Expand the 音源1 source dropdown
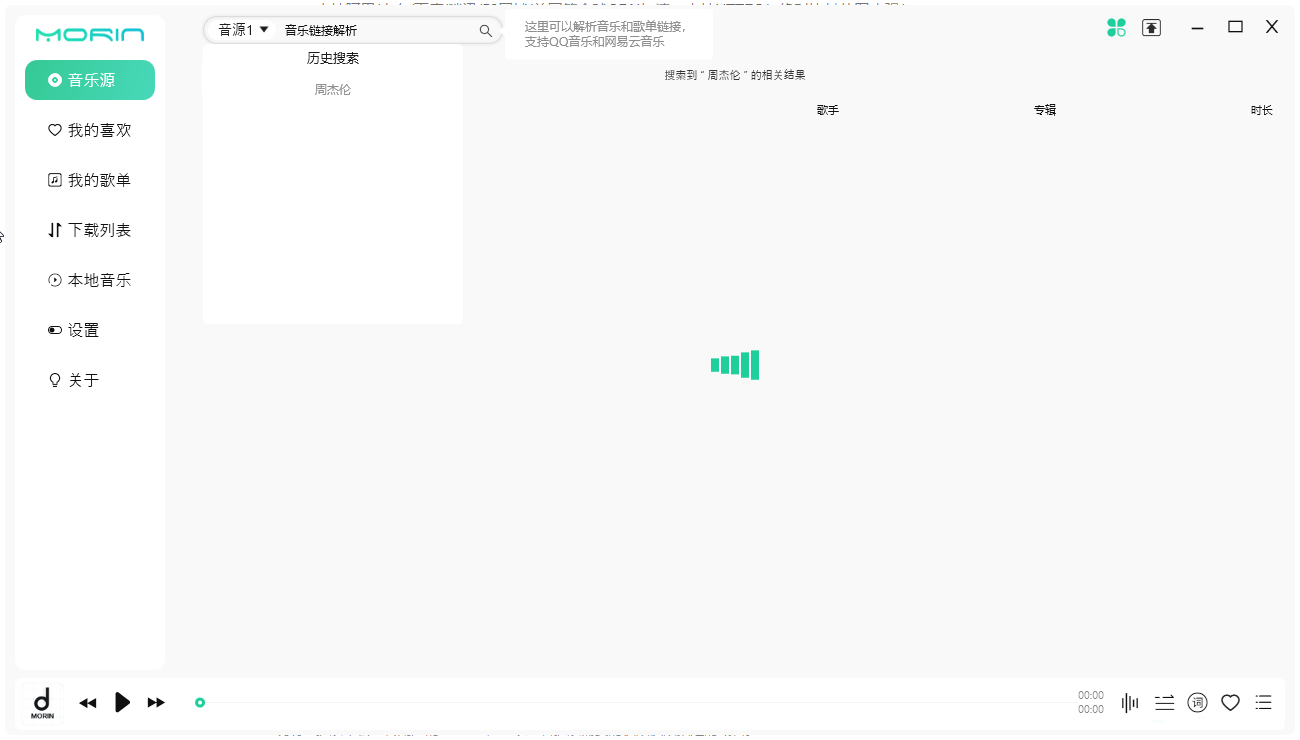Viewport: 1300px width, 740px height. (x=244, y=30)
